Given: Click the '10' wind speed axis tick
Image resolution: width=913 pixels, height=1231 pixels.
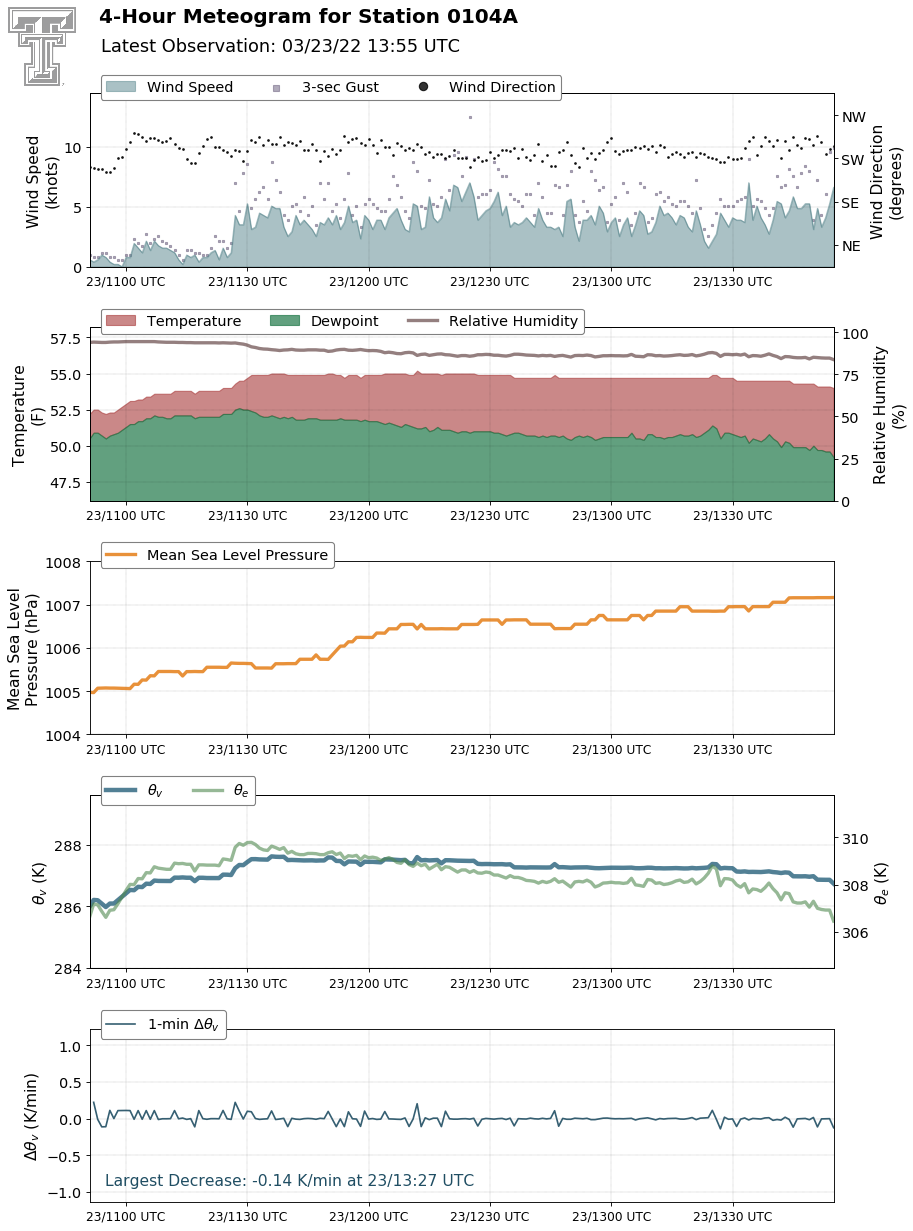Looking at the screenshot, I should point(74,148).
